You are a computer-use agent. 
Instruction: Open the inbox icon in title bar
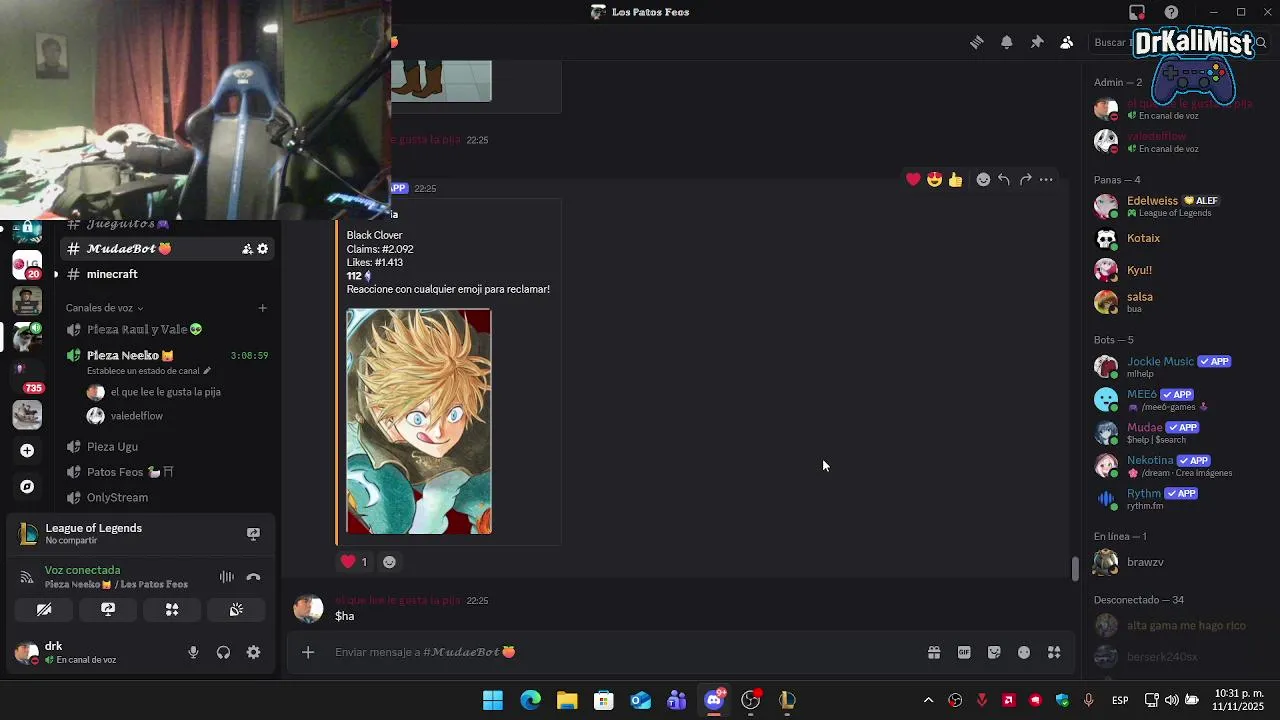[x=1137, y=12]
